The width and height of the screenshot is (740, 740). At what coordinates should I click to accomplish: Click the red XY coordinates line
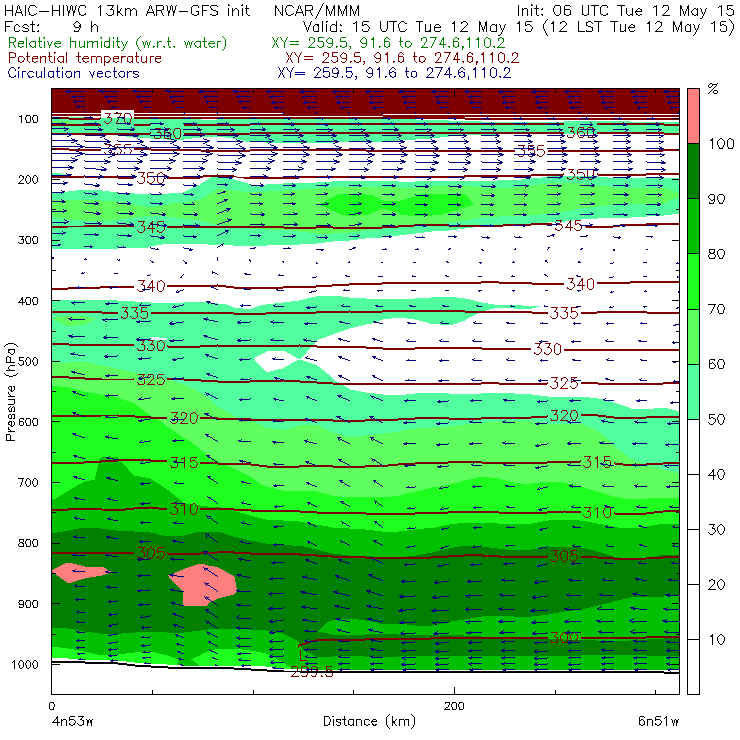tap(402, 58)
